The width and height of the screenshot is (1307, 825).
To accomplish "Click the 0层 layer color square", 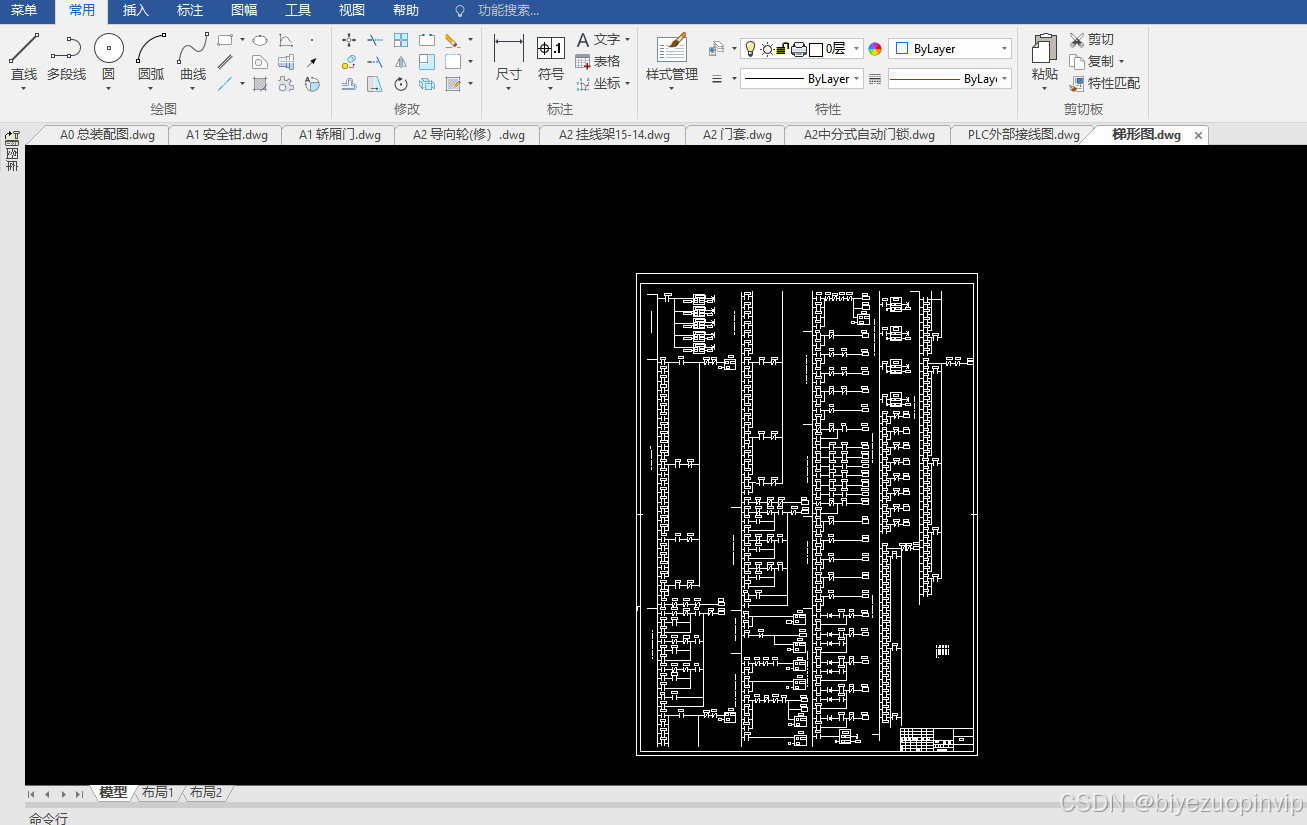I will (x=816, y=49).
